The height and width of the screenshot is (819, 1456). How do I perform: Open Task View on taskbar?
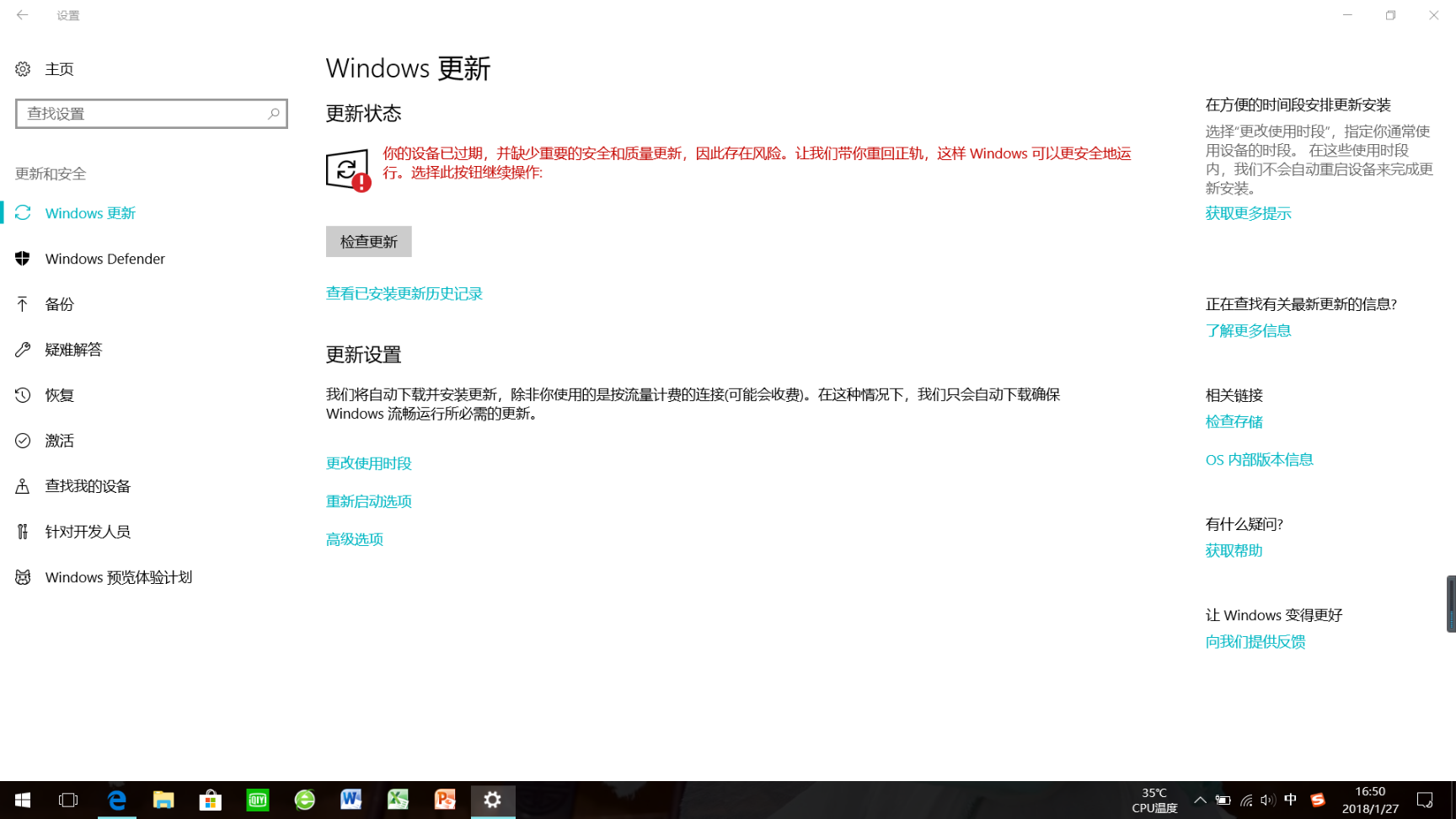[68, 800]
